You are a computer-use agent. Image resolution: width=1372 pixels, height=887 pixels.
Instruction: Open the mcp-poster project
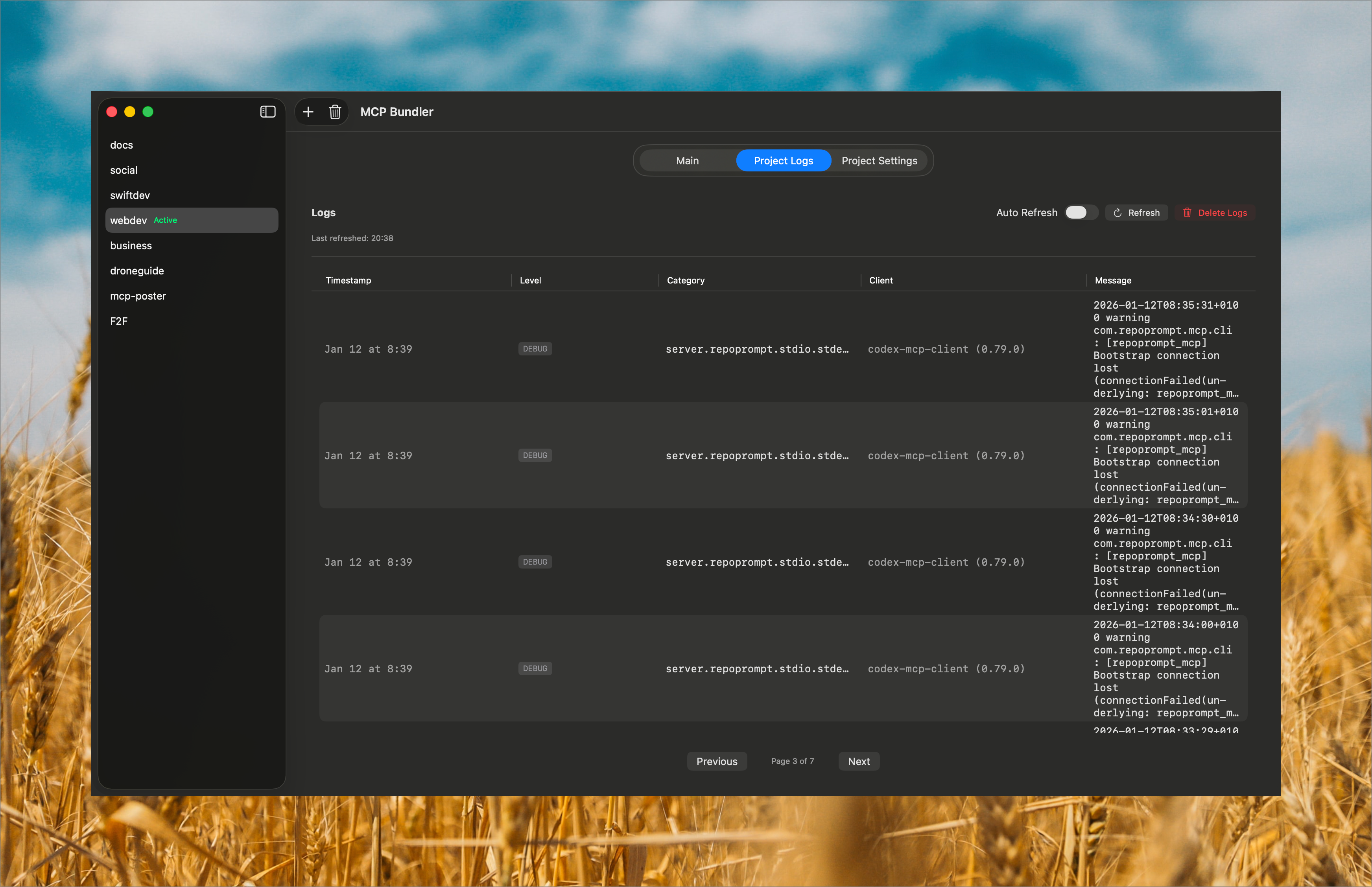pyautogui.click(x=191, y=296)
